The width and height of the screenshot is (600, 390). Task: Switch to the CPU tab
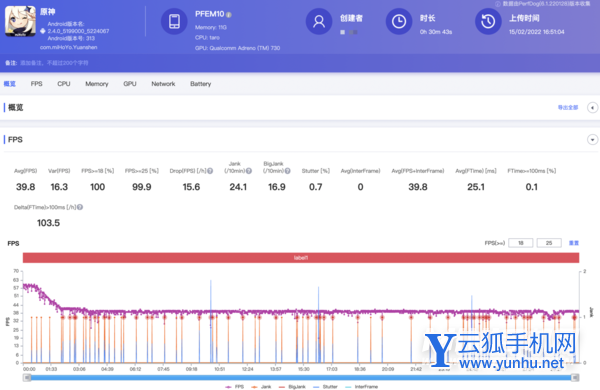[64, 84]
